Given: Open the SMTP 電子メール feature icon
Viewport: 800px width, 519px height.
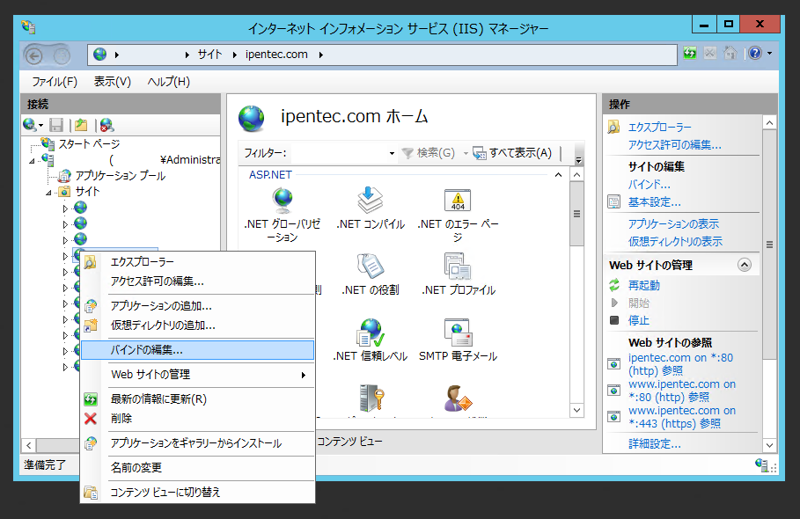Looking at the screenshot, I should (x=458, y=332).
